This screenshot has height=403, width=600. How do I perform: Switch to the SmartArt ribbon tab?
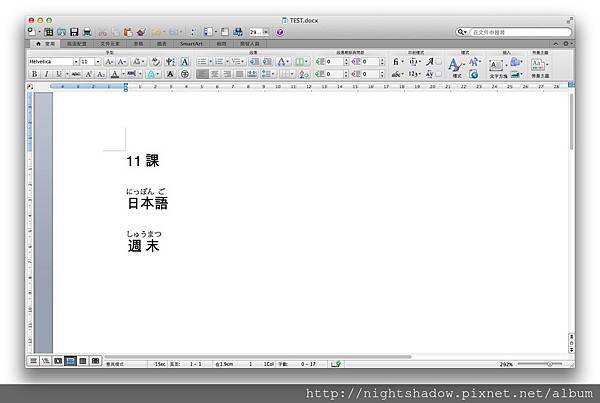(x=191, y=44)
